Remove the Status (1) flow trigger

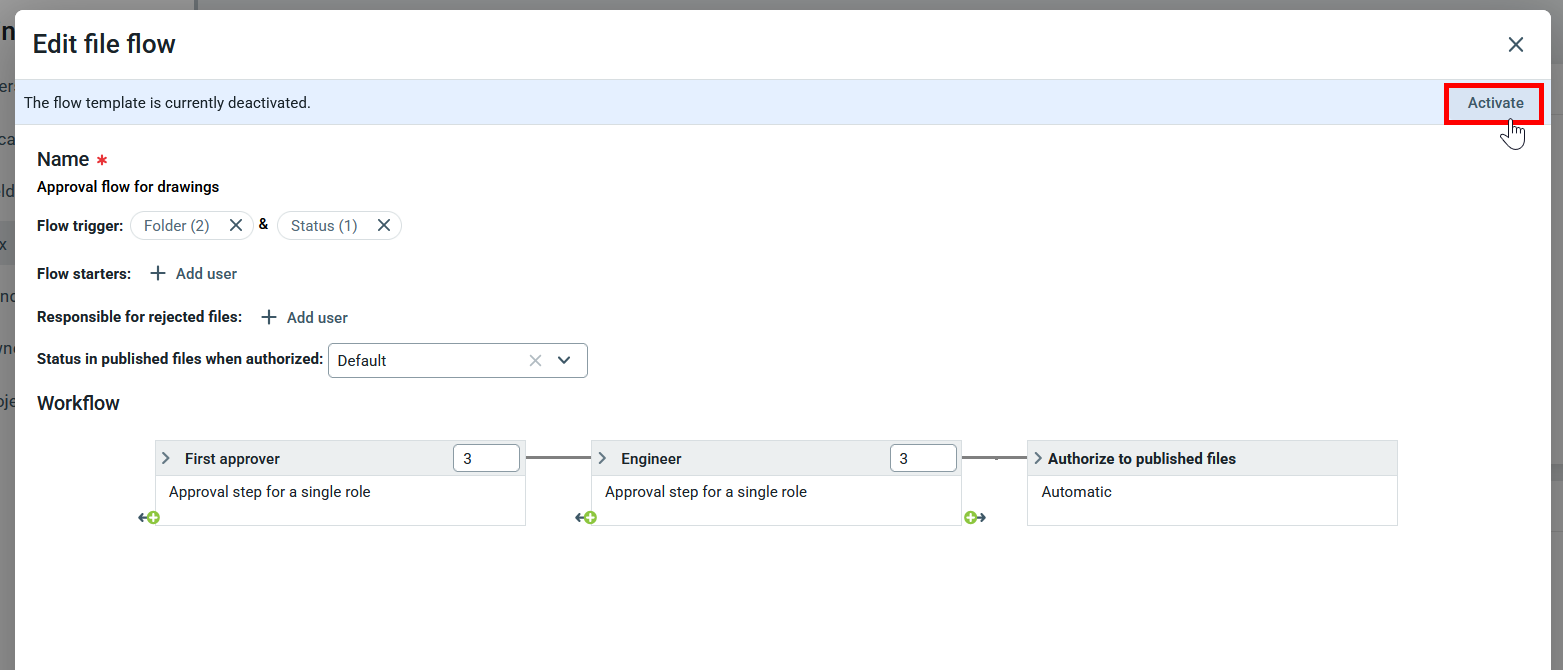click(383, 226)
